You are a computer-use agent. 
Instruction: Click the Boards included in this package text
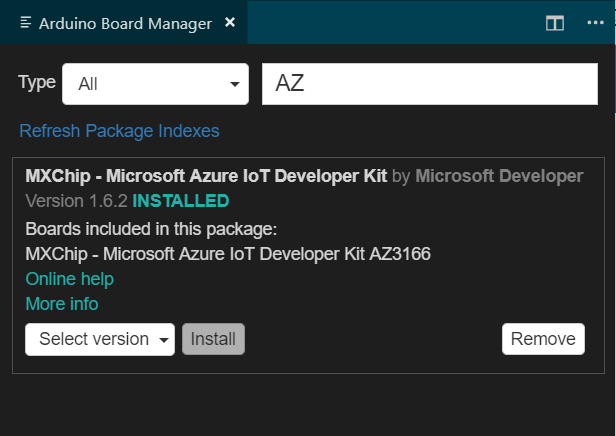[x=151, y=228]
